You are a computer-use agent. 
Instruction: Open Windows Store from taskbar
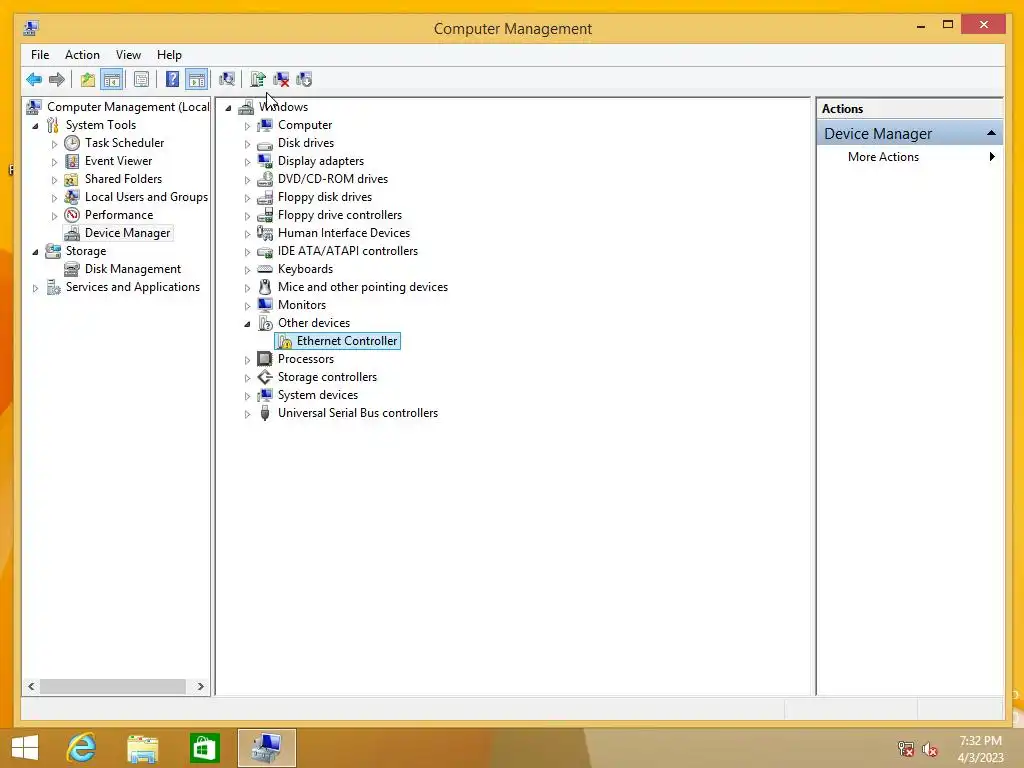click(204, 748)
